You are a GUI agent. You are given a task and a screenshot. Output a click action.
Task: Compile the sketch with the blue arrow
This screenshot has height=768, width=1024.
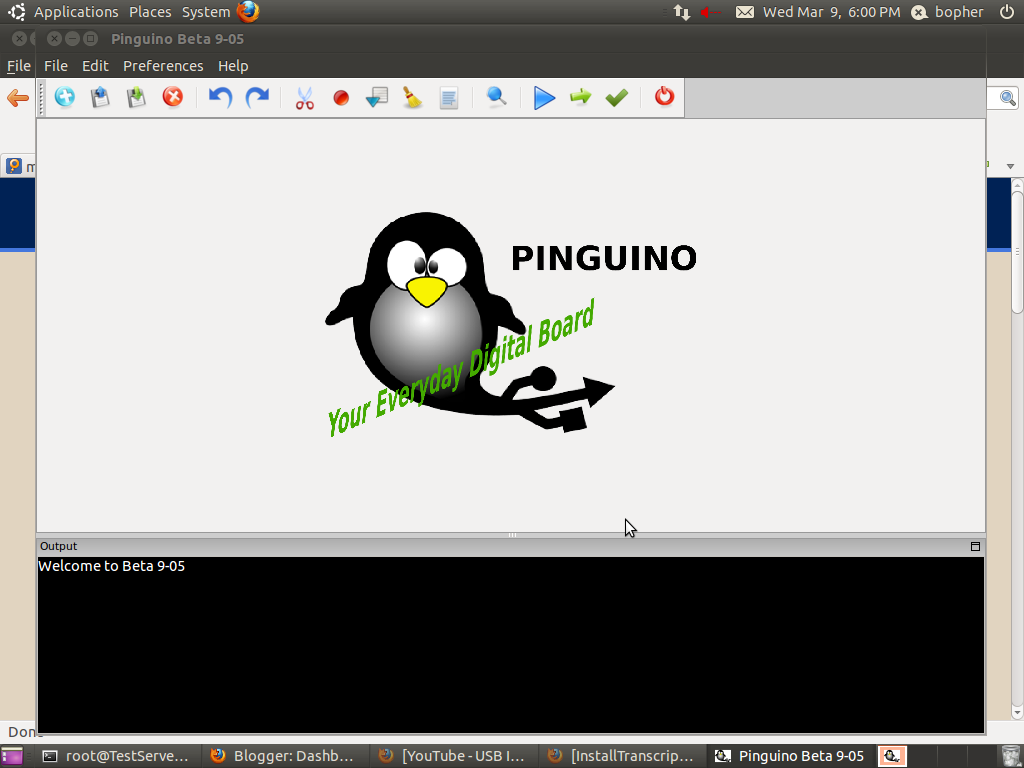pyautogui.click(x=544, y=97)
